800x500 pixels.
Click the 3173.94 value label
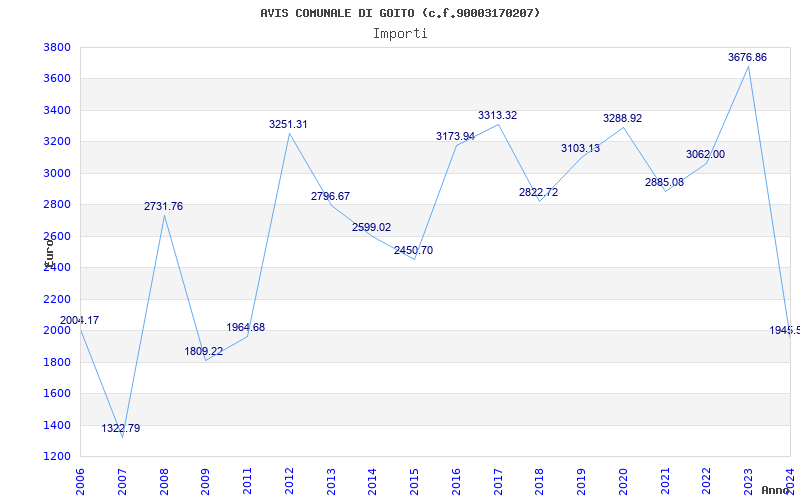(455, 136)
